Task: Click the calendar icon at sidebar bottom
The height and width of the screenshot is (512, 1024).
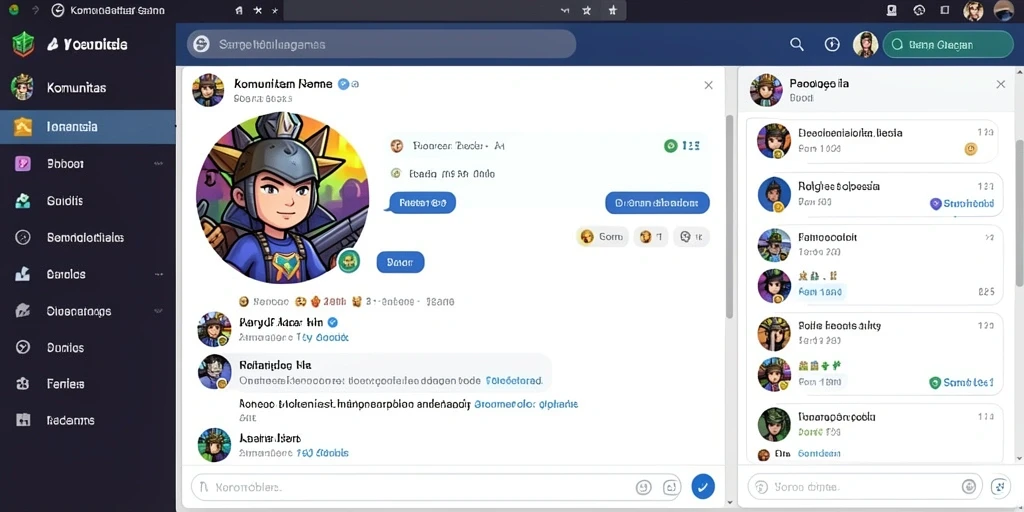Action: point(23,420)
